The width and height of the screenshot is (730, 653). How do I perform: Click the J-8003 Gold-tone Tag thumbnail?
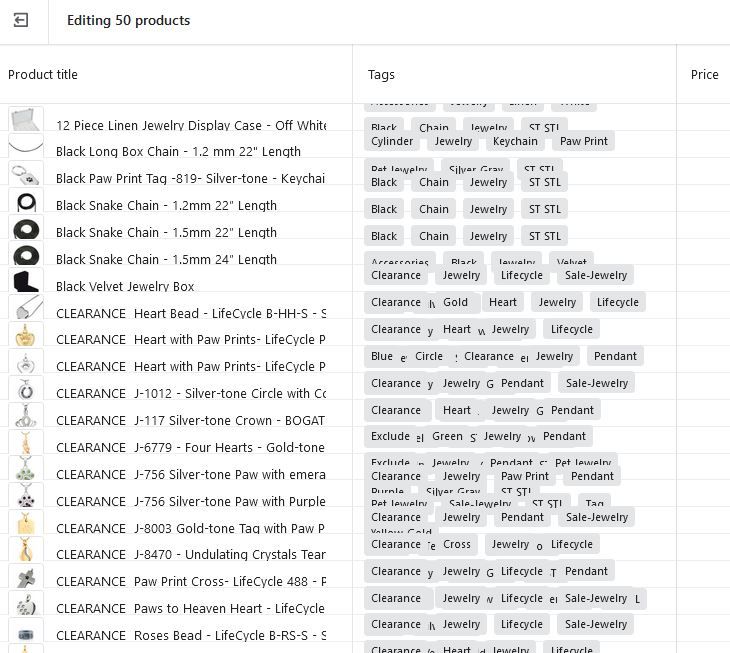tap(26, 524)
